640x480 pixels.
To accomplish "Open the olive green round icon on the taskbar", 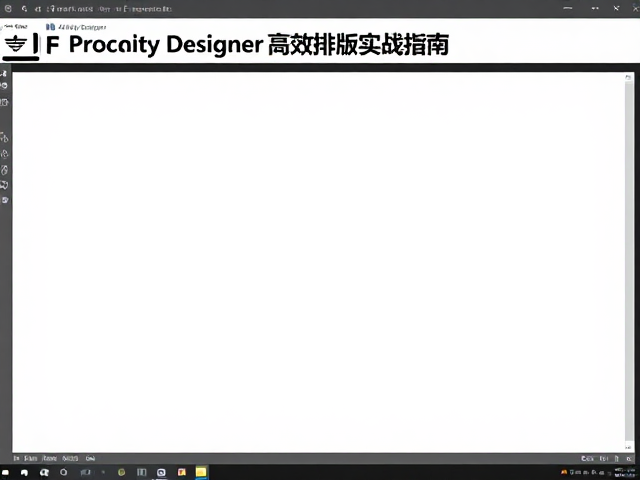I will 121,472.
